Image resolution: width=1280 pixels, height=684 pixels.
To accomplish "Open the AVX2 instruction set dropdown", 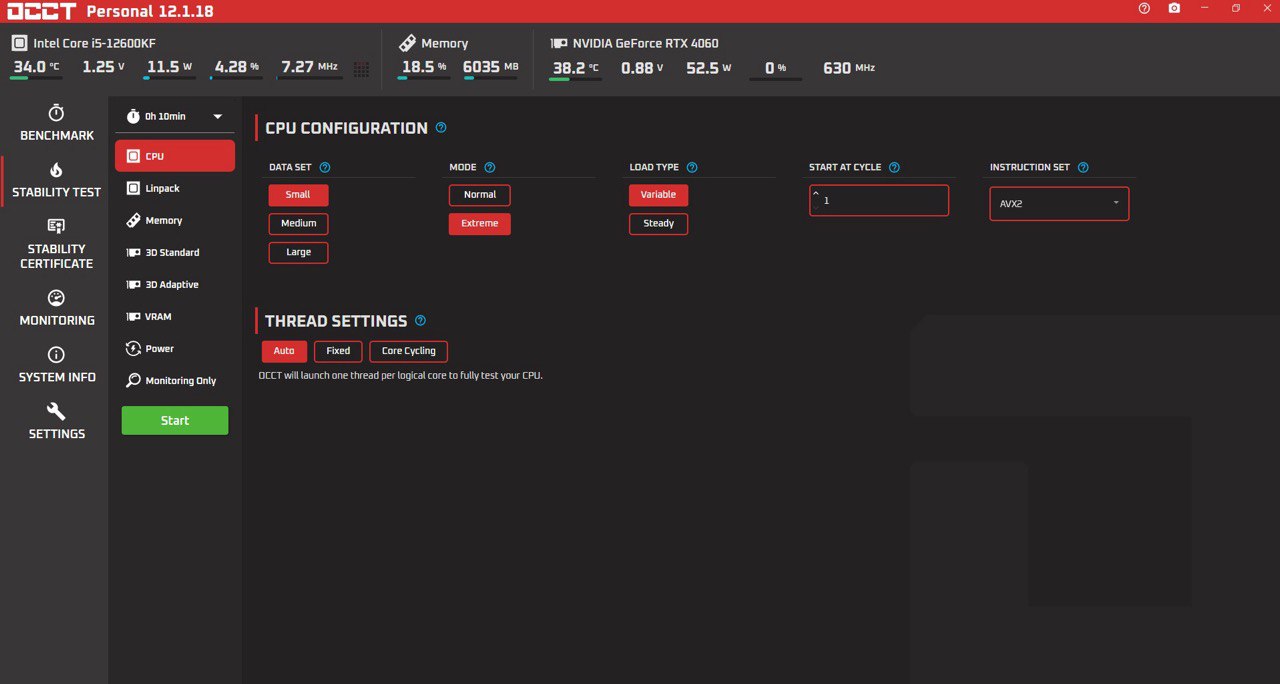I will (1059, 203).
